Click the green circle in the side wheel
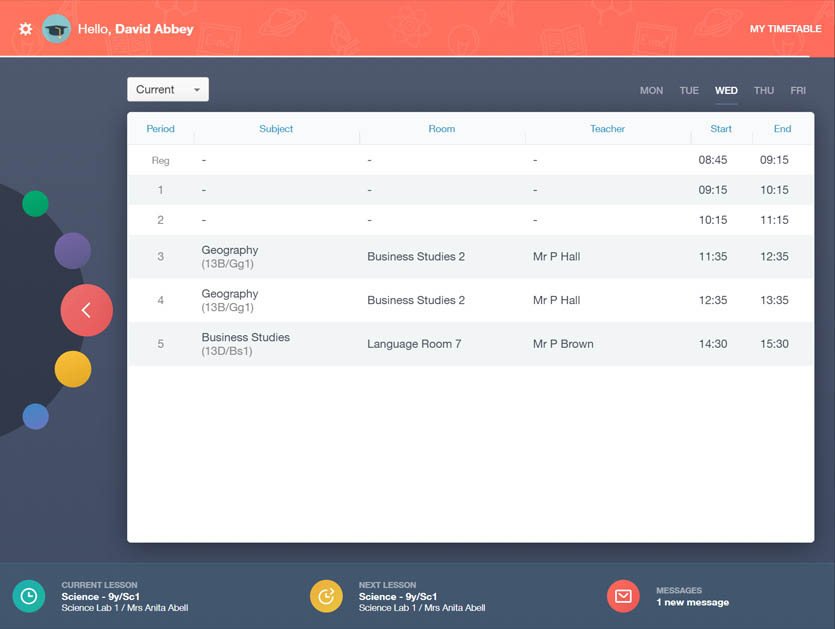 click(35, 203)
